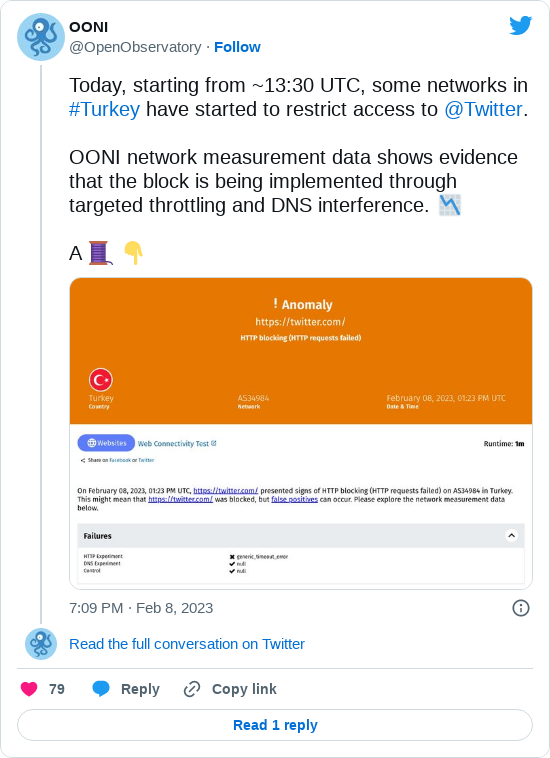The height and width of the screenshot is (758, 550).
Task: Open the false positives link
Action: click(294, 499)
